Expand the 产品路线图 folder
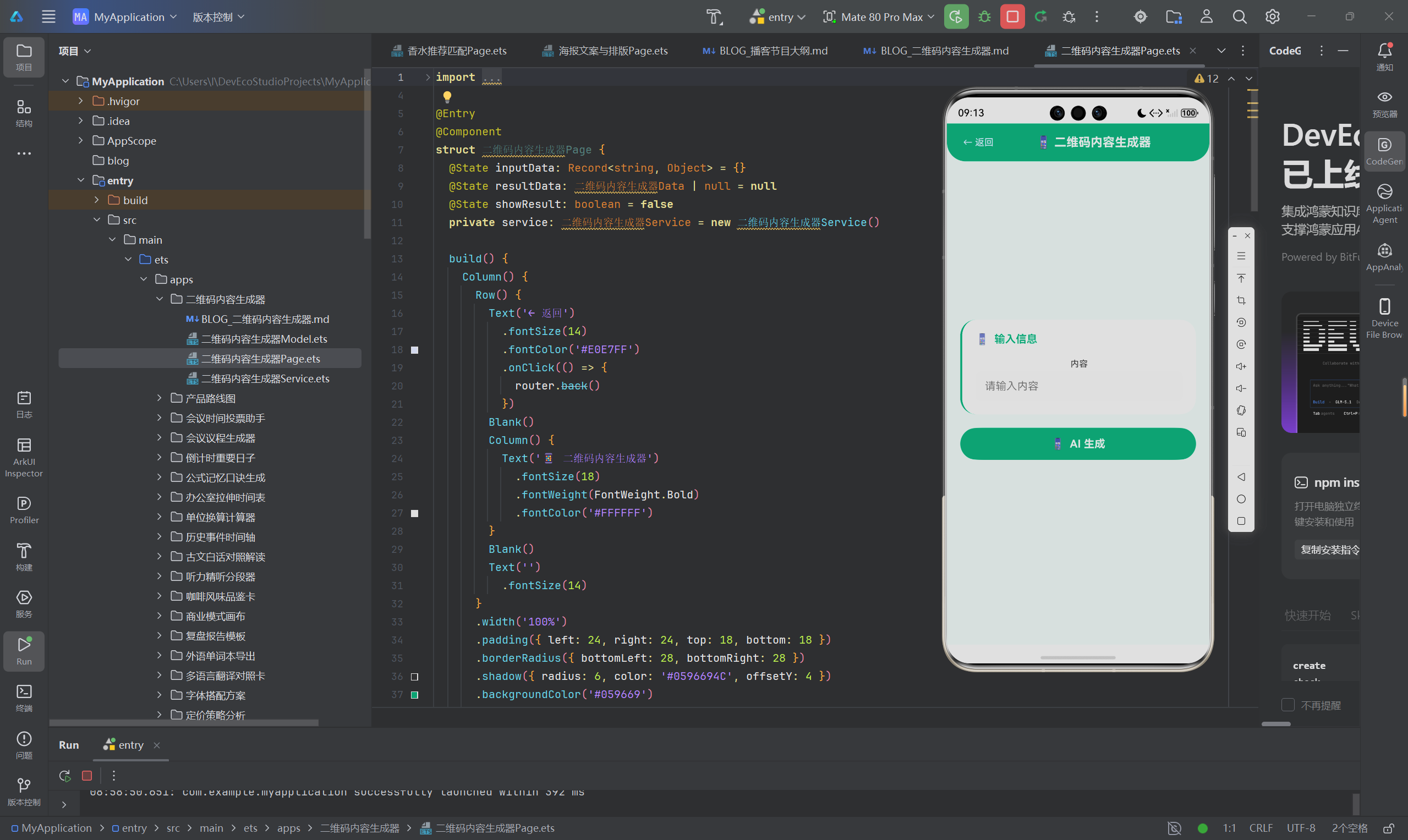 click(x=160, y=398)
